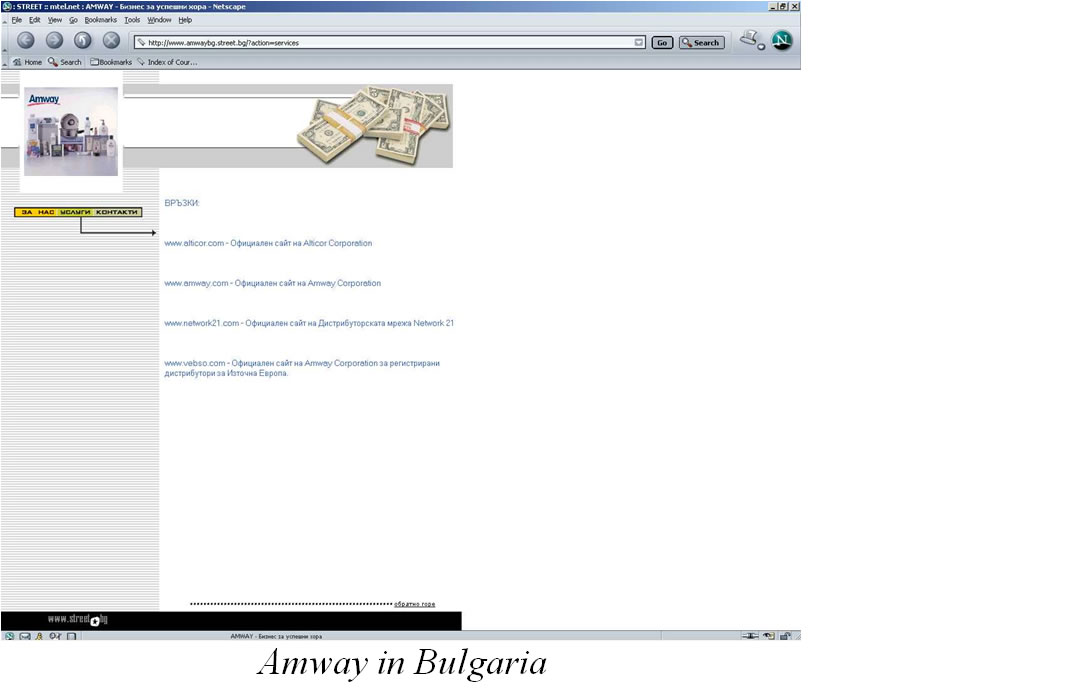Open the www.network21.com link
This screenshot has width=1090, height=689.
202,324
